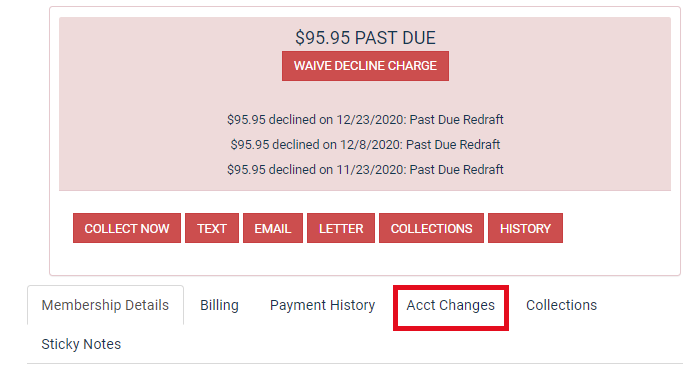Send account to Collections with red button
This screenshot has height=371, width=683.
431,228
